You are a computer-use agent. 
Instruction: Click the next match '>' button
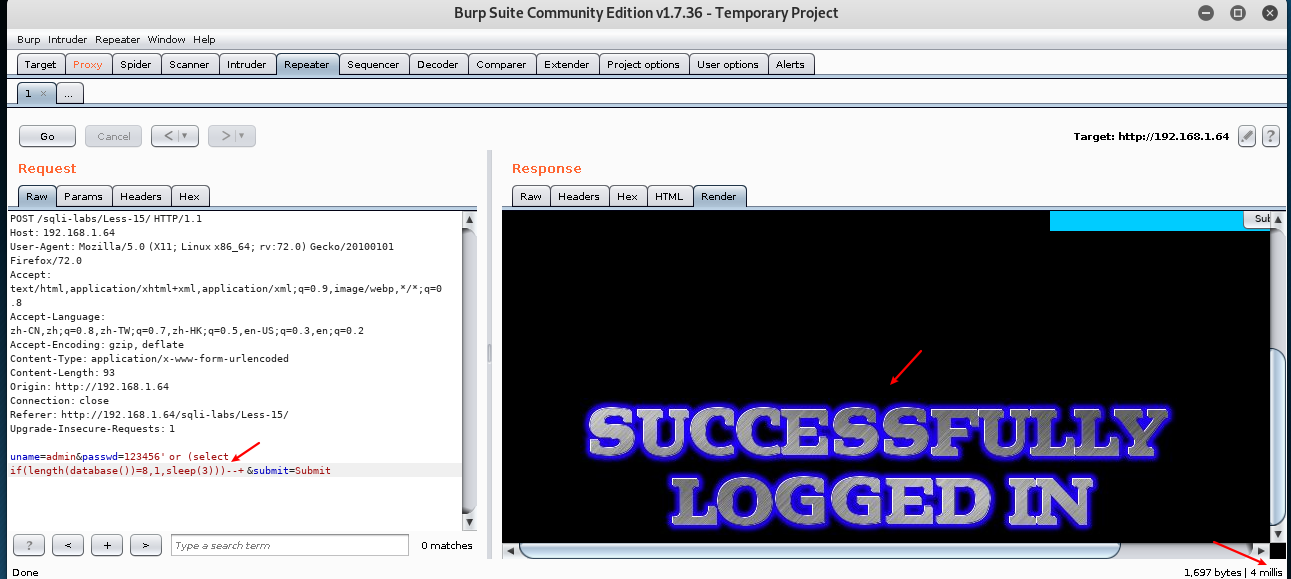pyautogui.click(x=145, y=545)
